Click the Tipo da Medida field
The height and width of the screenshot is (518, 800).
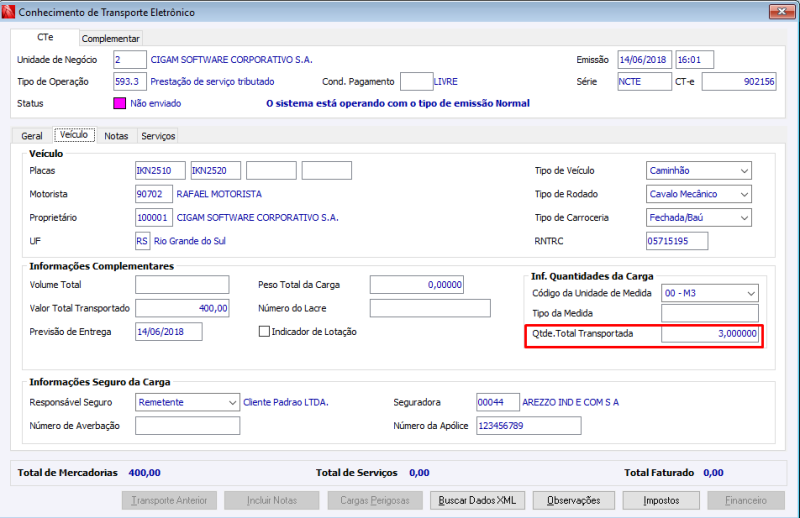[710, 313]
